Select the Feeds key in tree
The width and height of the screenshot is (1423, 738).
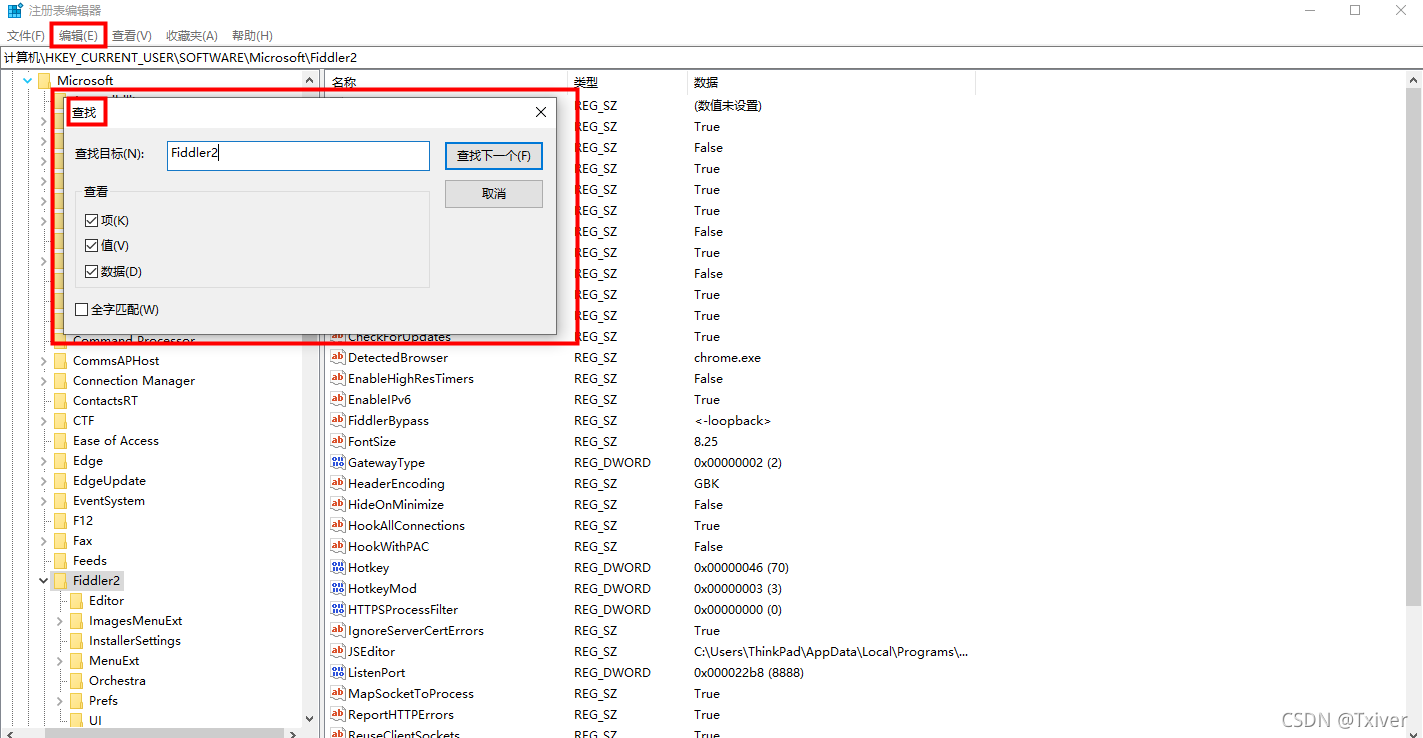tap(90, 560)
